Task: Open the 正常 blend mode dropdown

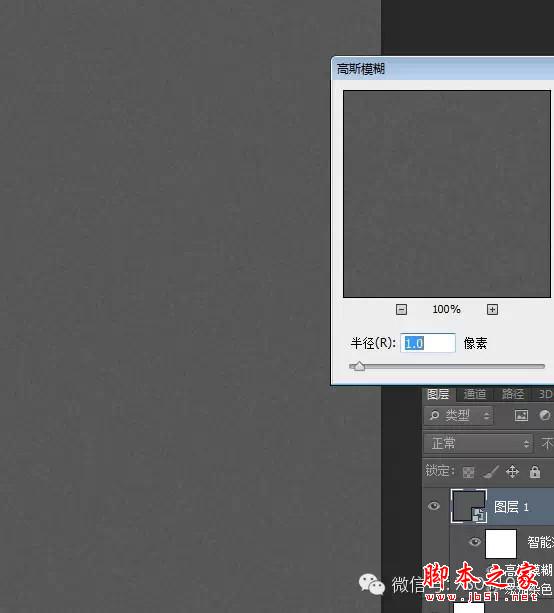Action: click(x=479, y=443)
